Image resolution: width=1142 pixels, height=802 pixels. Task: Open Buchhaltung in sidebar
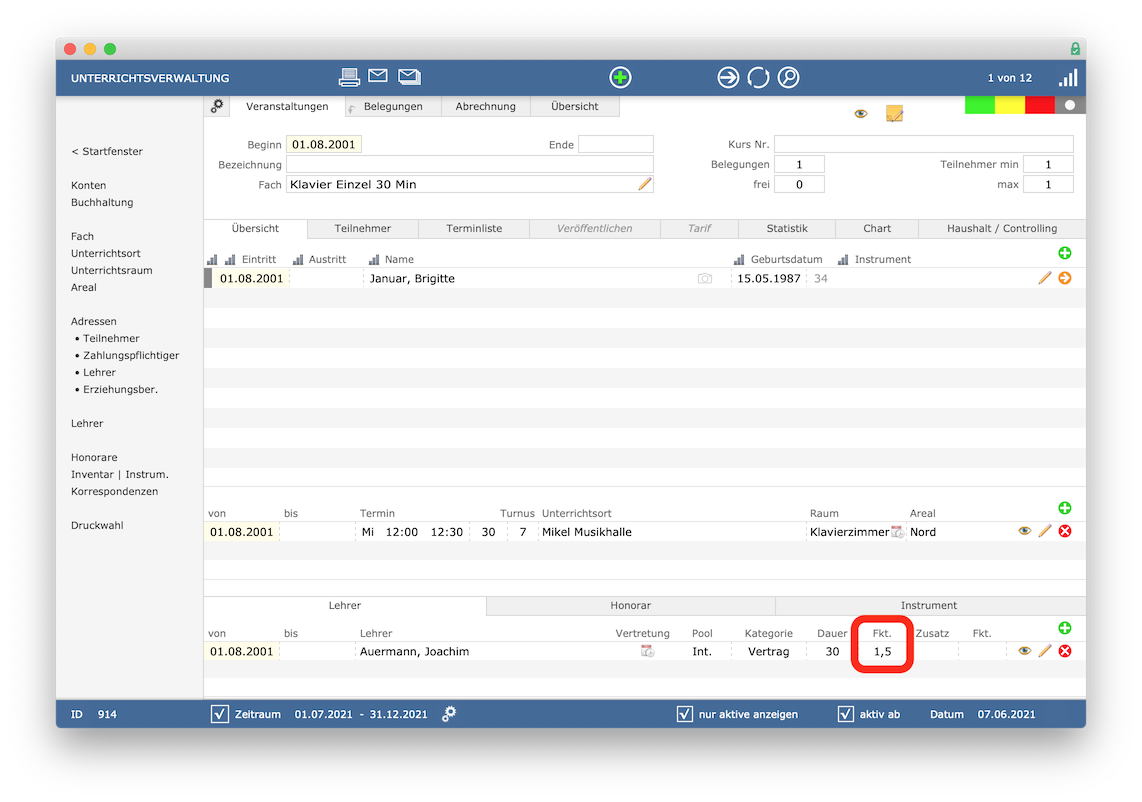[102, 203]
